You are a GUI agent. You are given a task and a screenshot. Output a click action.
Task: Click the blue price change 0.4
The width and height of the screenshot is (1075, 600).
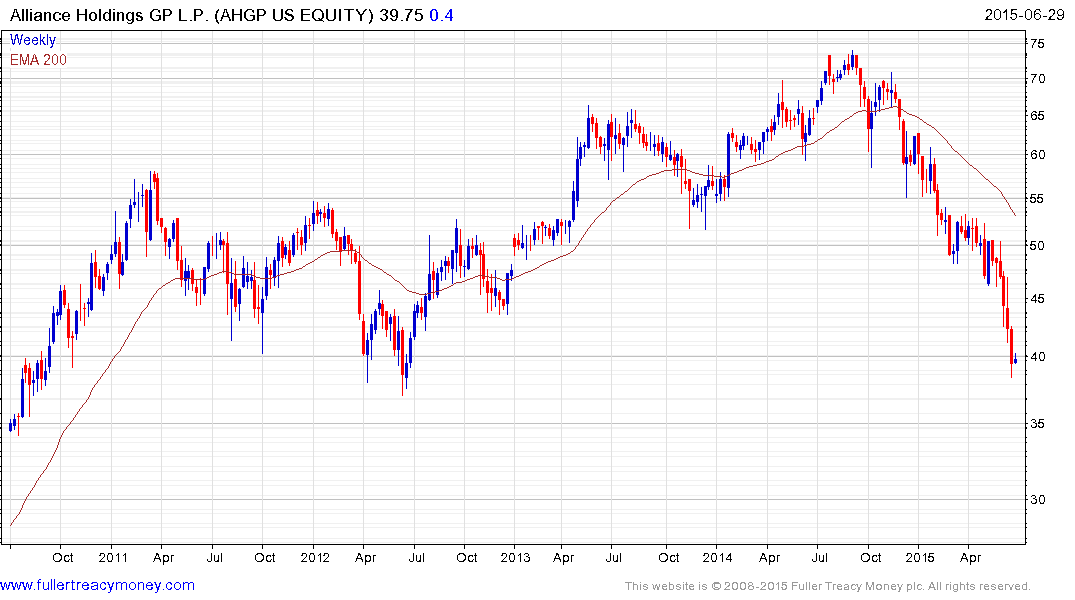point(442,15)
